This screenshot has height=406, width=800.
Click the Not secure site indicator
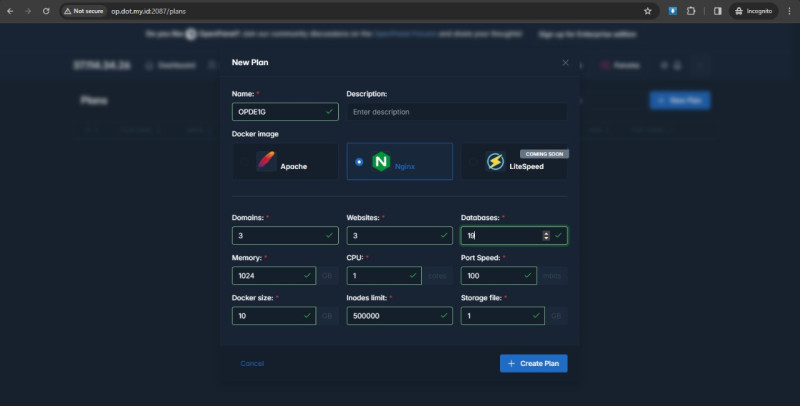(81, 10)
